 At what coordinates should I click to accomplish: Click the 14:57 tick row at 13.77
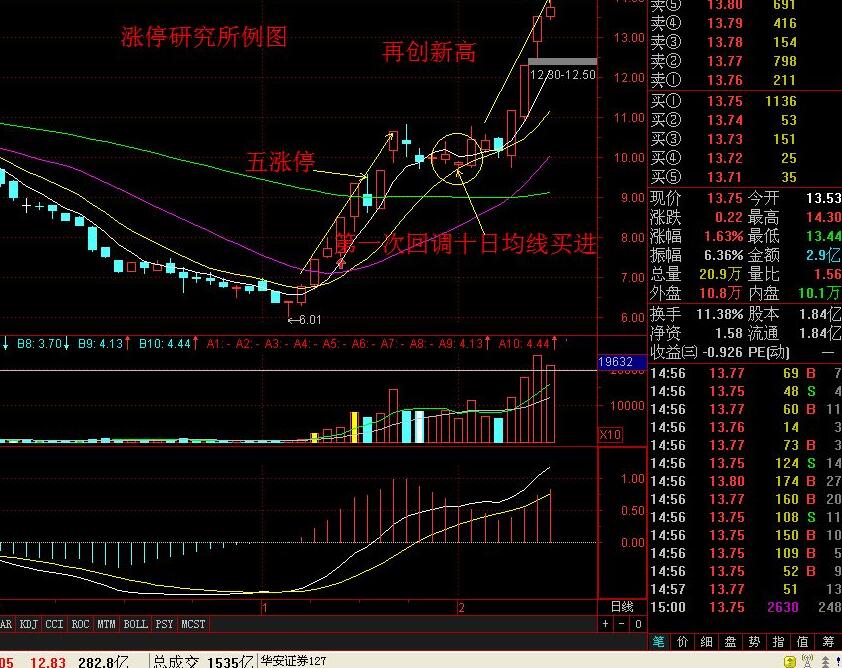click(x=745, y=589)
